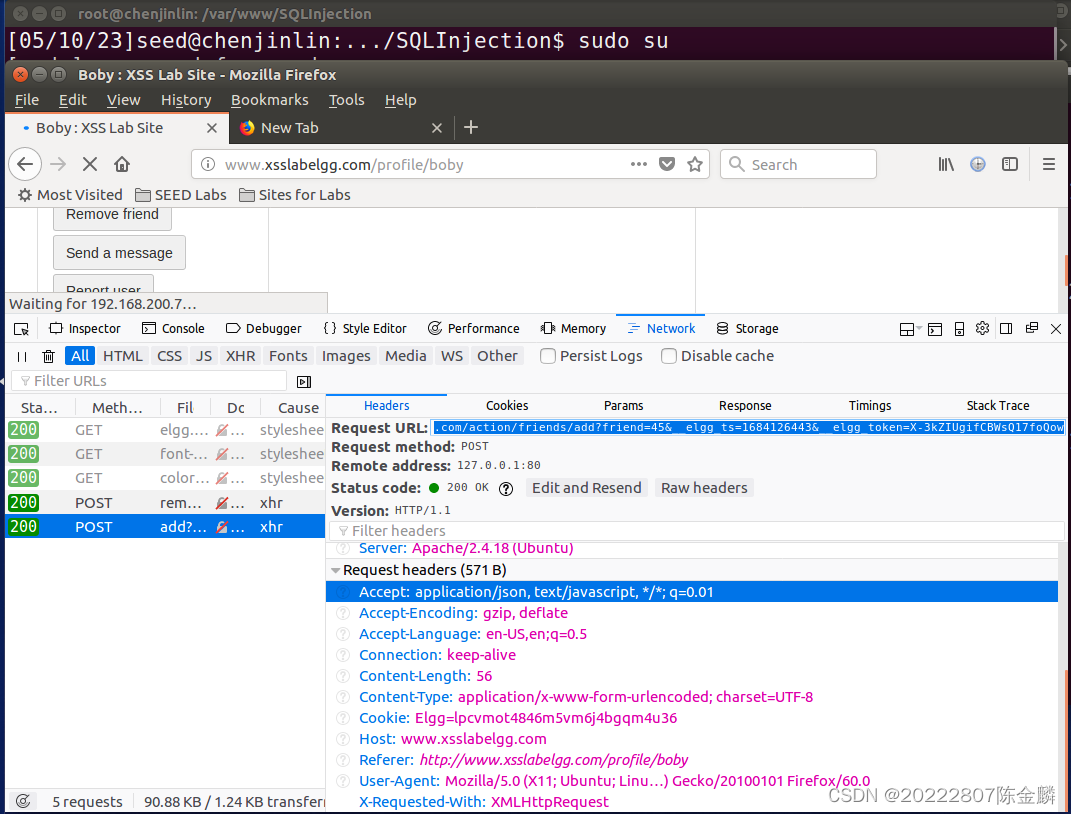
Task: Dock devtools to the side of the window
Action: [1006, 329]
